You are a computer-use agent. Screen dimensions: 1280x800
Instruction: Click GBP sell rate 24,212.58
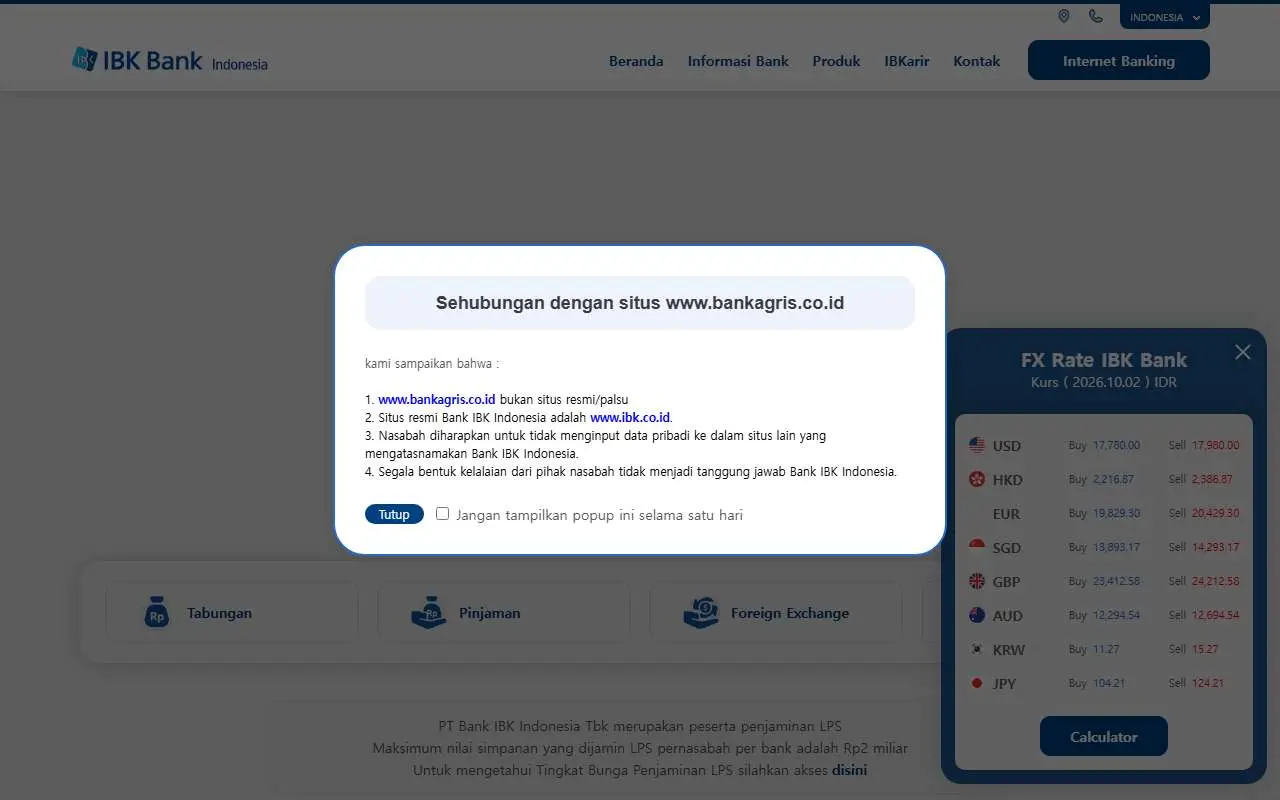point(1215,582)
